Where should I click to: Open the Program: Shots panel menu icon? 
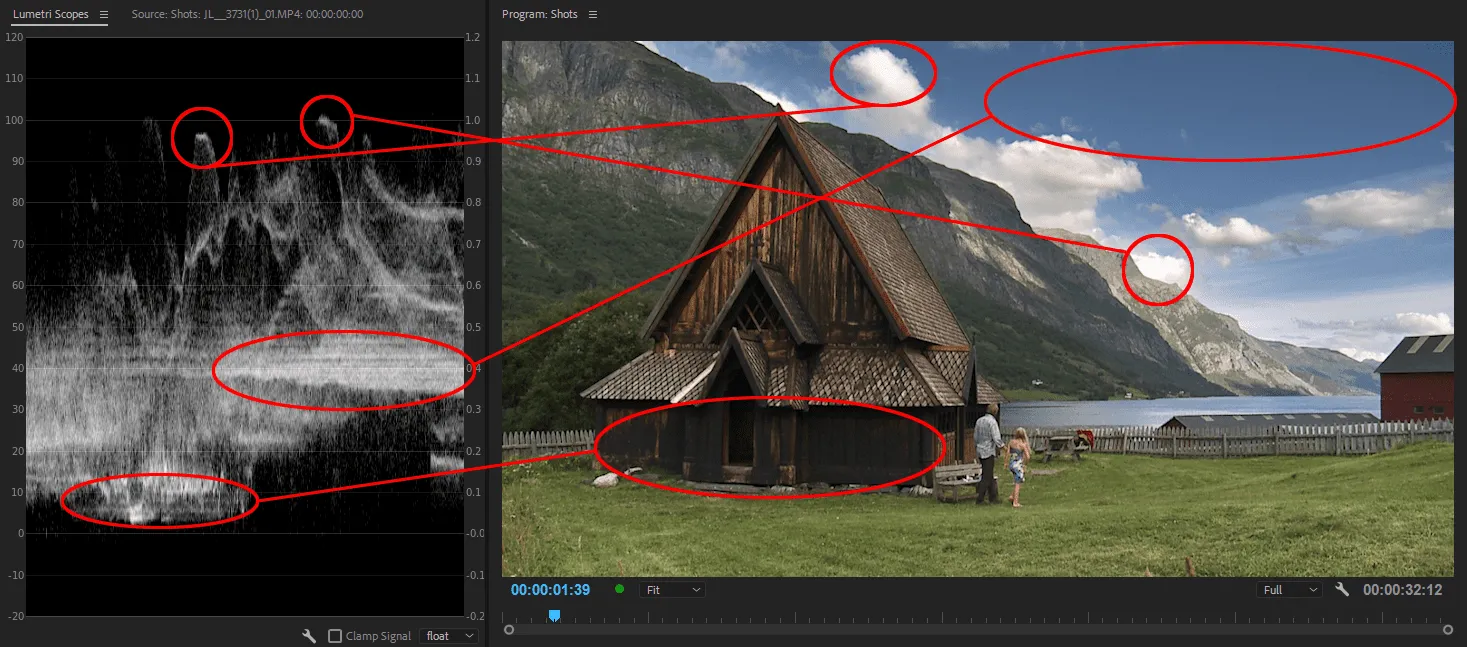coord(593,15)
